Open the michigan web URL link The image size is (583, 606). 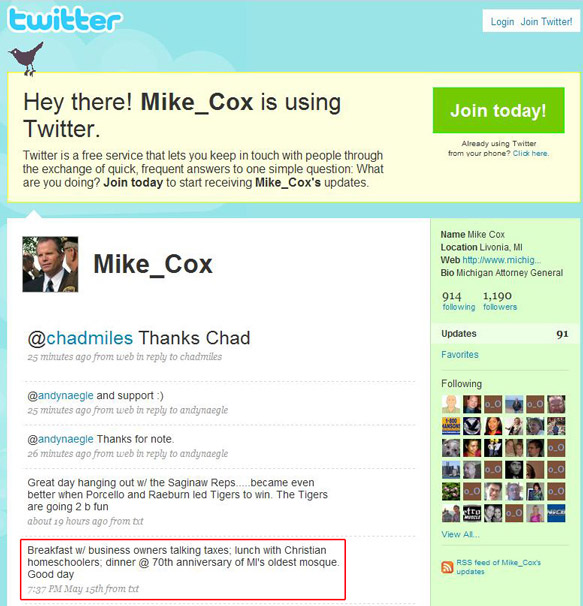point(501,260)
